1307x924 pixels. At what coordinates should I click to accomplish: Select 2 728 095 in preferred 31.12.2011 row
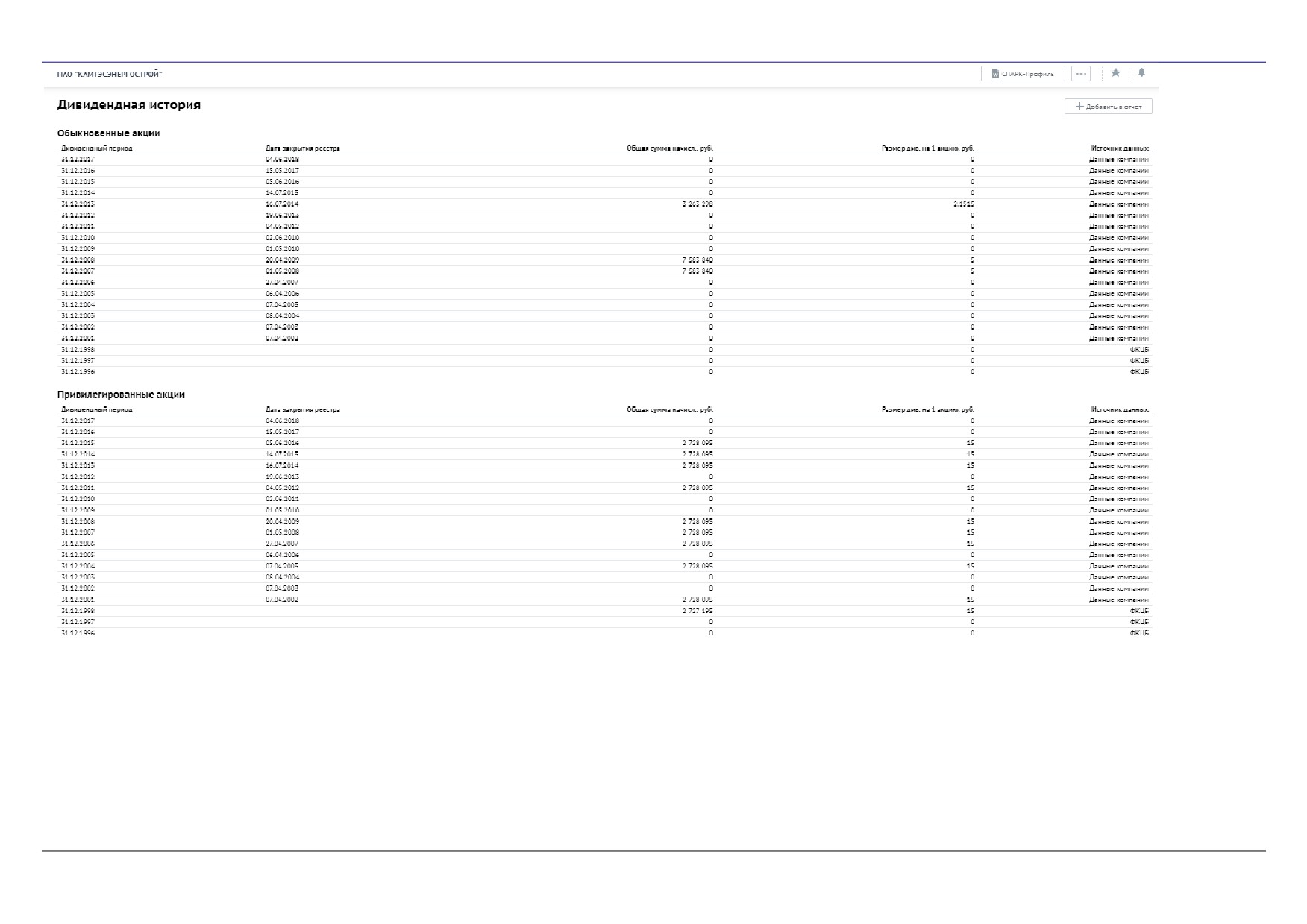pos(698,488)
